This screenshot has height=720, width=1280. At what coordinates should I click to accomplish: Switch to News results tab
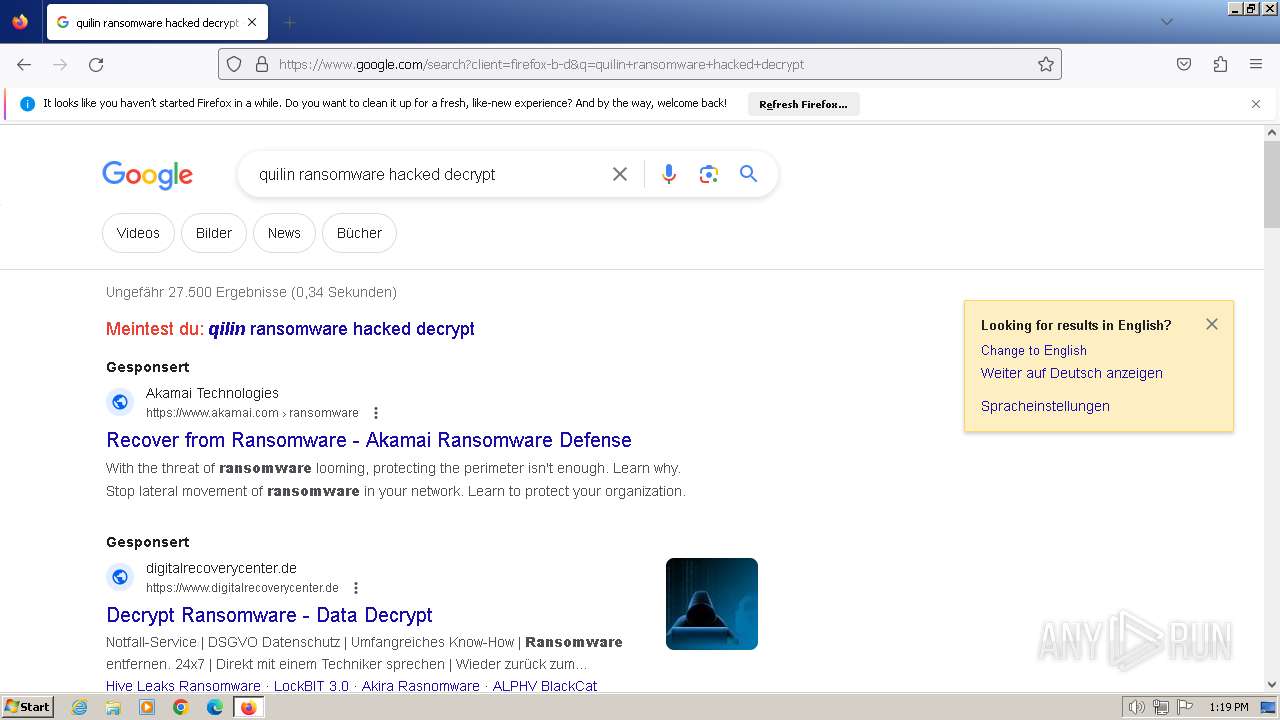(284, 233)
